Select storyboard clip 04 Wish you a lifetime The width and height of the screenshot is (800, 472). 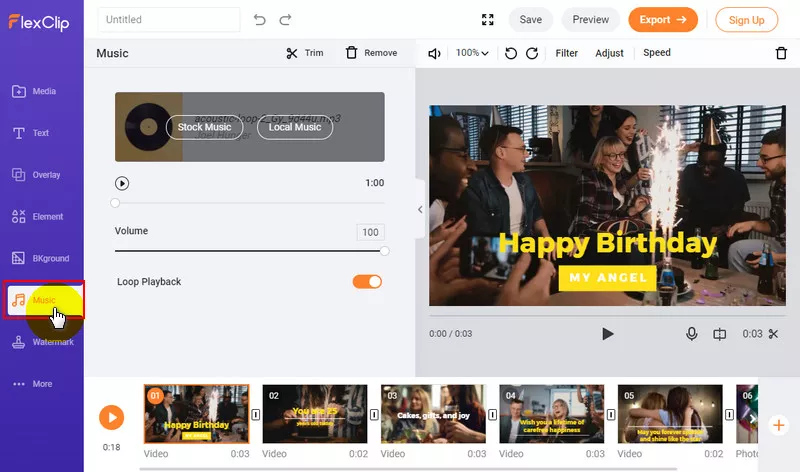(552, 414)
